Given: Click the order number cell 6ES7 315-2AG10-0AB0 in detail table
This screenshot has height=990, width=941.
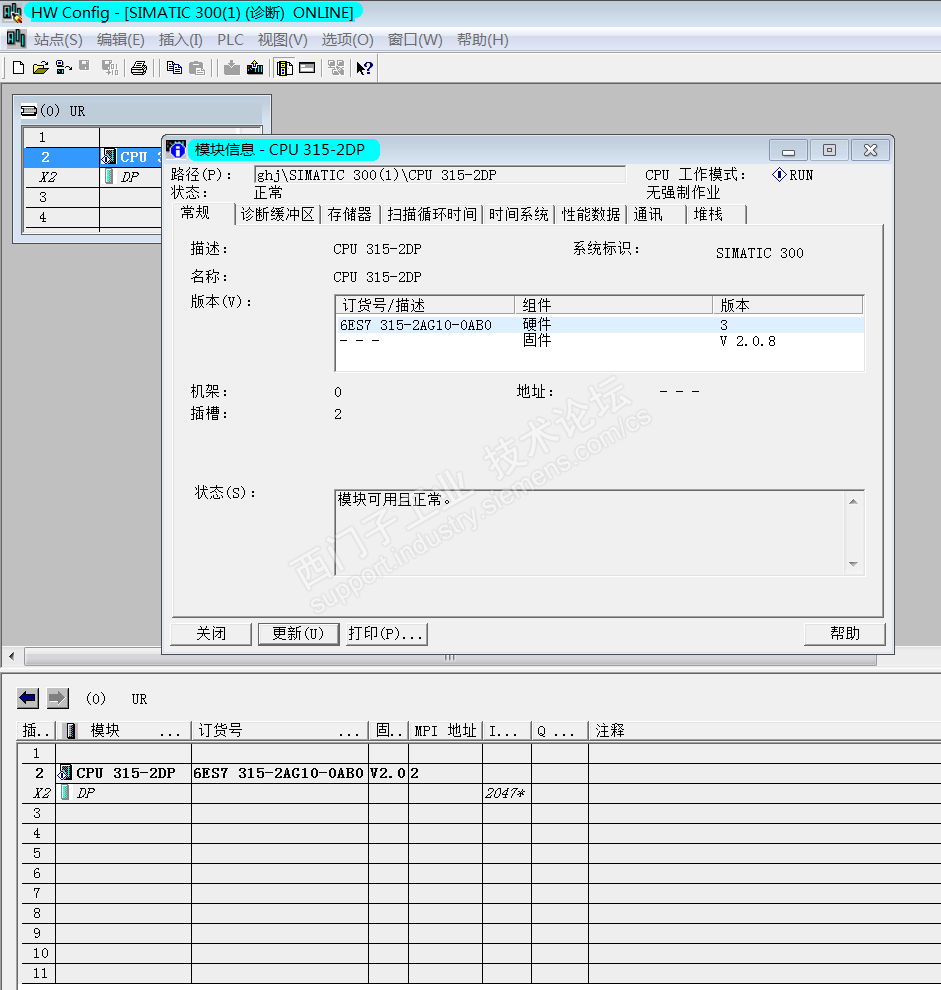Looking at the screenshot, I should point(279,773).
